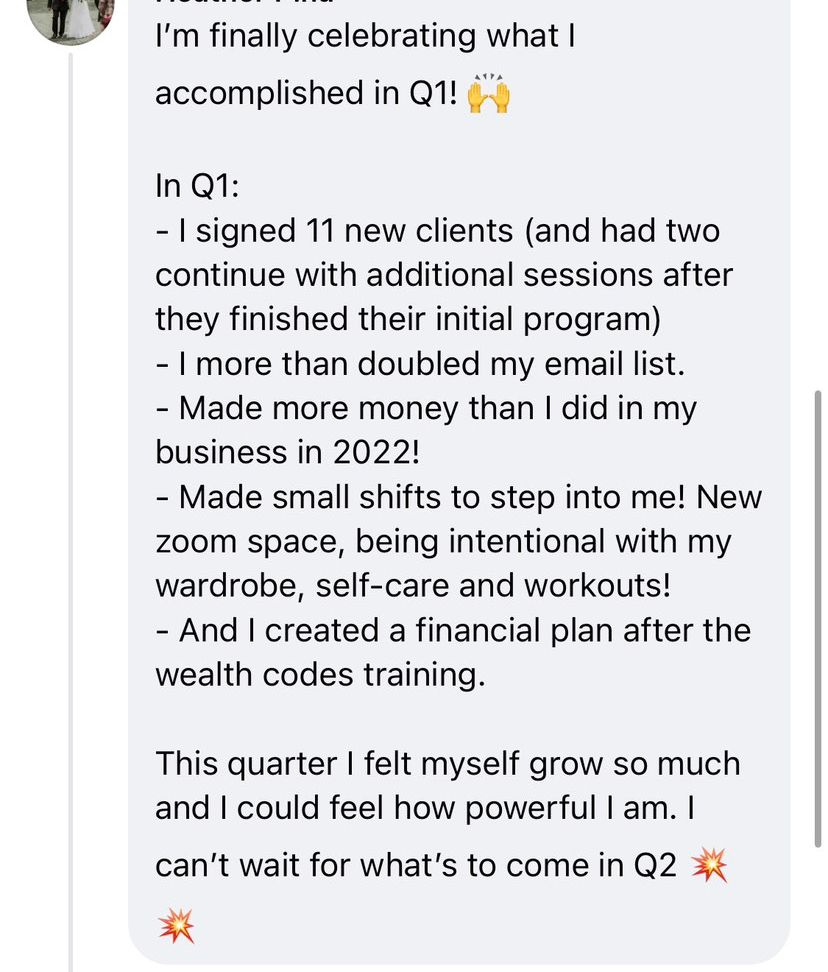Click the 'In Q1:' heading line
828x972 pixels.
click(x=197, y=186)
